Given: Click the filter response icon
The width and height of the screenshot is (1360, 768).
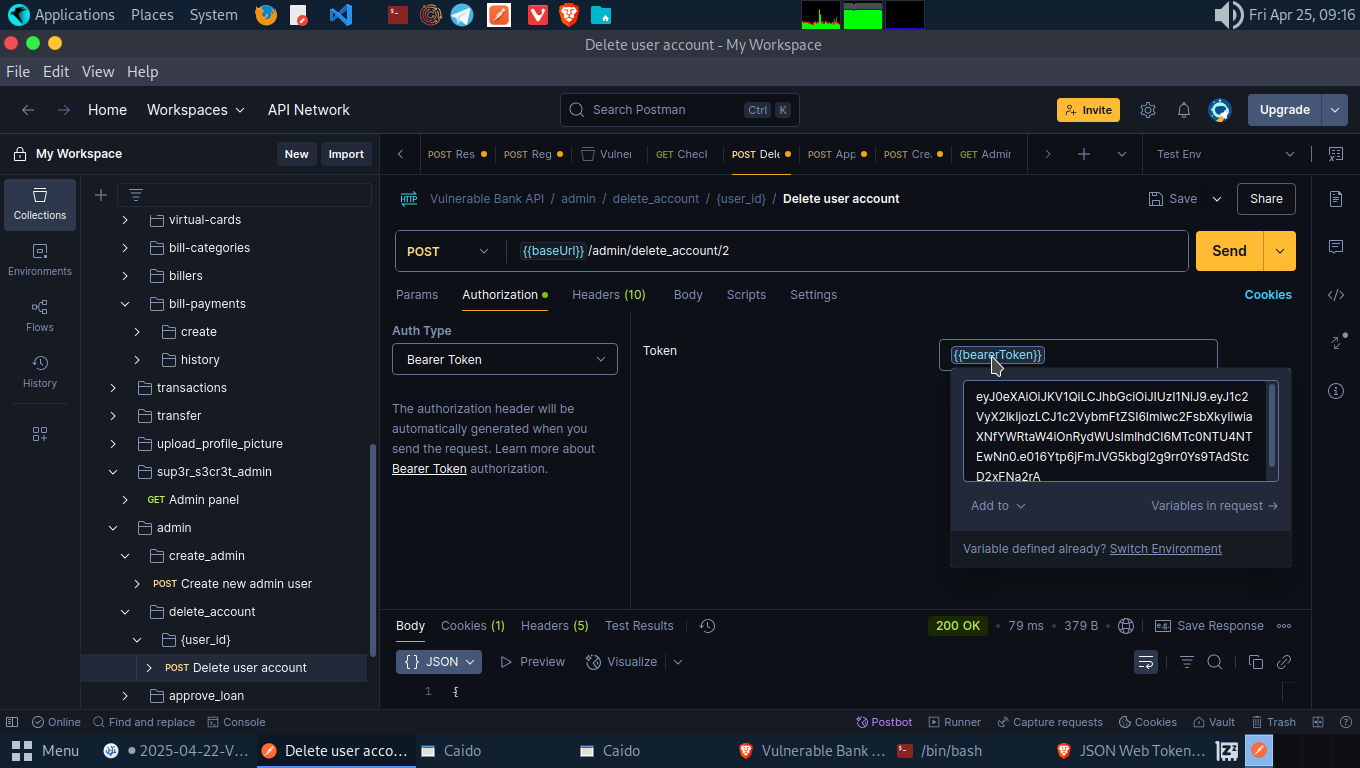Looking at the screenshot, I should coord(1187,662).
